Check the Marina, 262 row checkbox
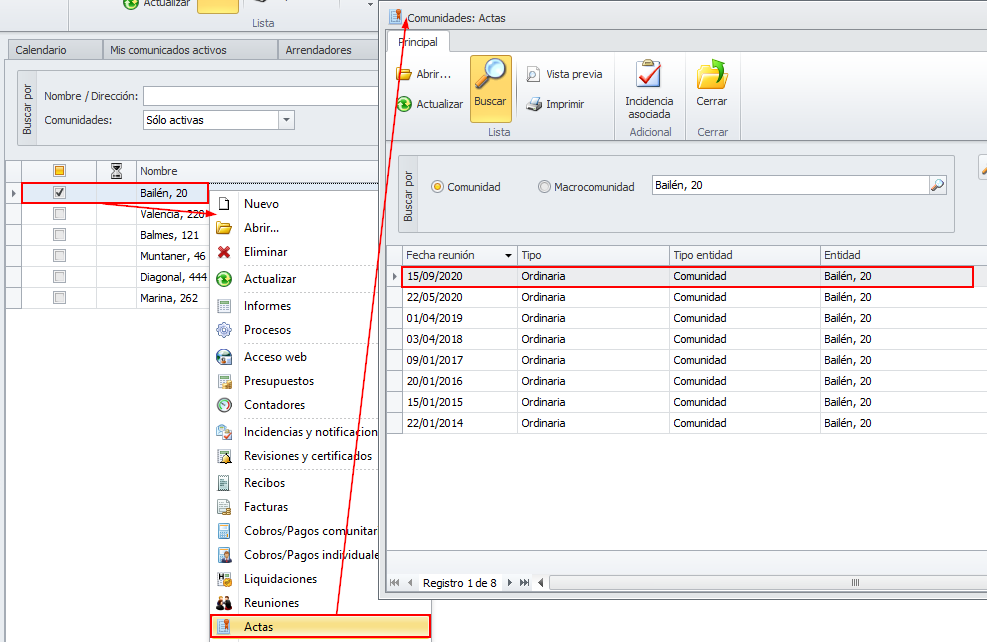This screenshot has width=987, height=642. 59,298
